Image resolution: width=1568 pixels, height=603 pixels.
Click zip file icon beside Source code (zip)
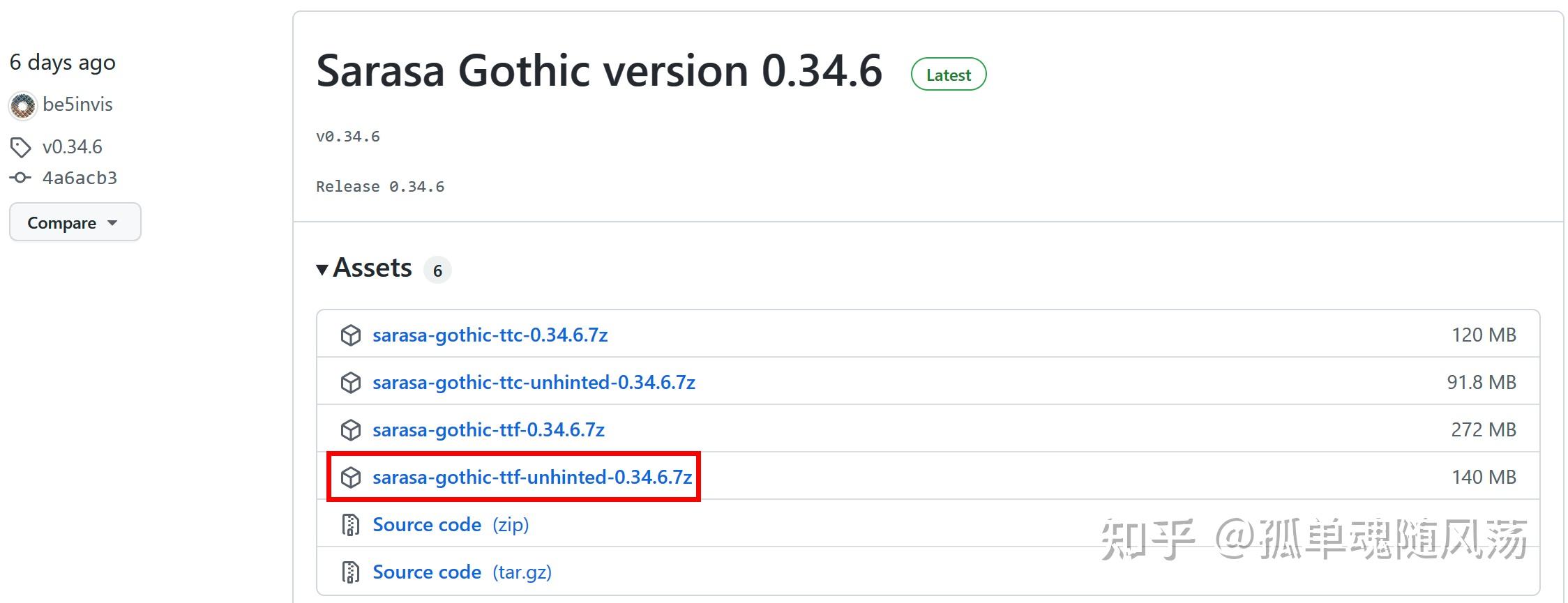351,525
